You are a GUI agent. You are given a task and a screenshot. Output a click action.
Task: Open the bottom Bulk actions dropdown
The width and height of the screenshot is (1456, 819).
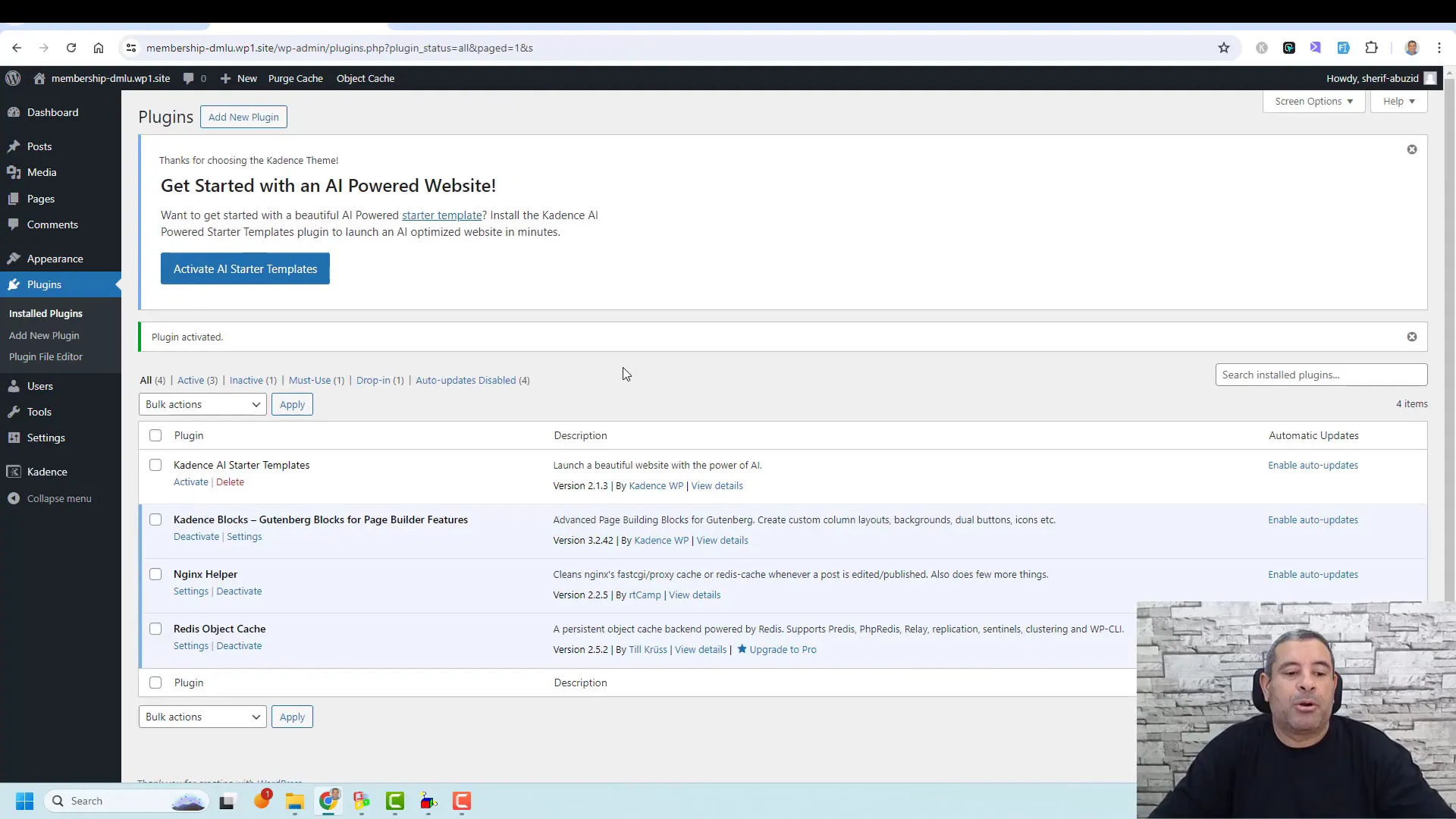coord(202,717)
